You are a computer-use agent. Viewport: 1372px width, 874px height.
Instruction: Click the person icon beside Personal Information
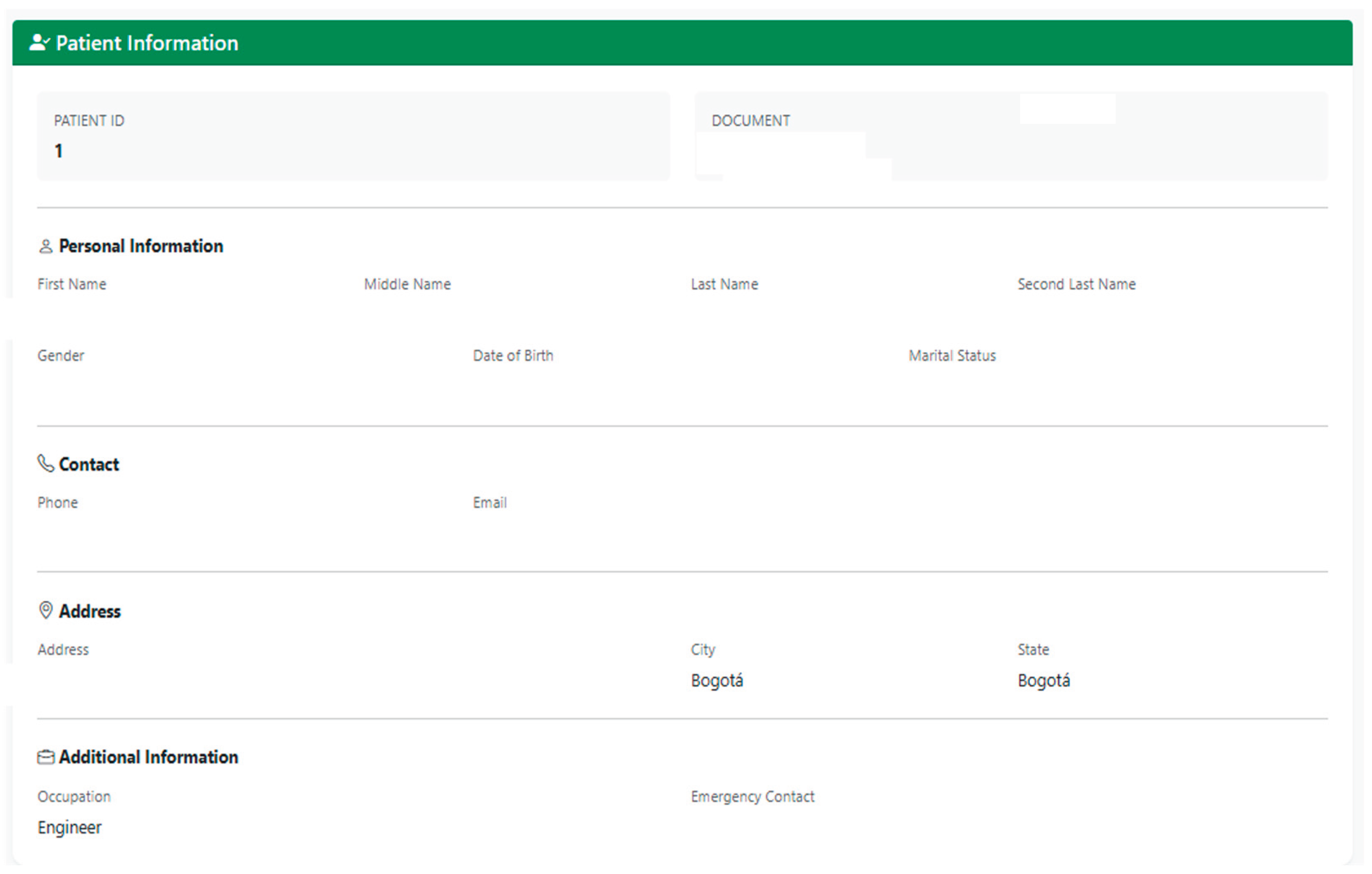[46, 247]
